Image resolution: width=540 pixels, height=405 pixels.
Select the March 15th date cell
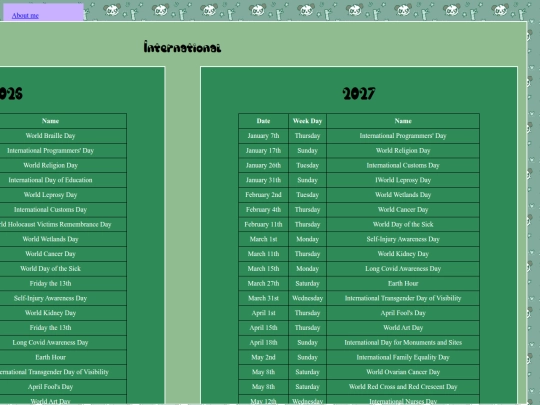pyautogui.click(x=263, y=269)
